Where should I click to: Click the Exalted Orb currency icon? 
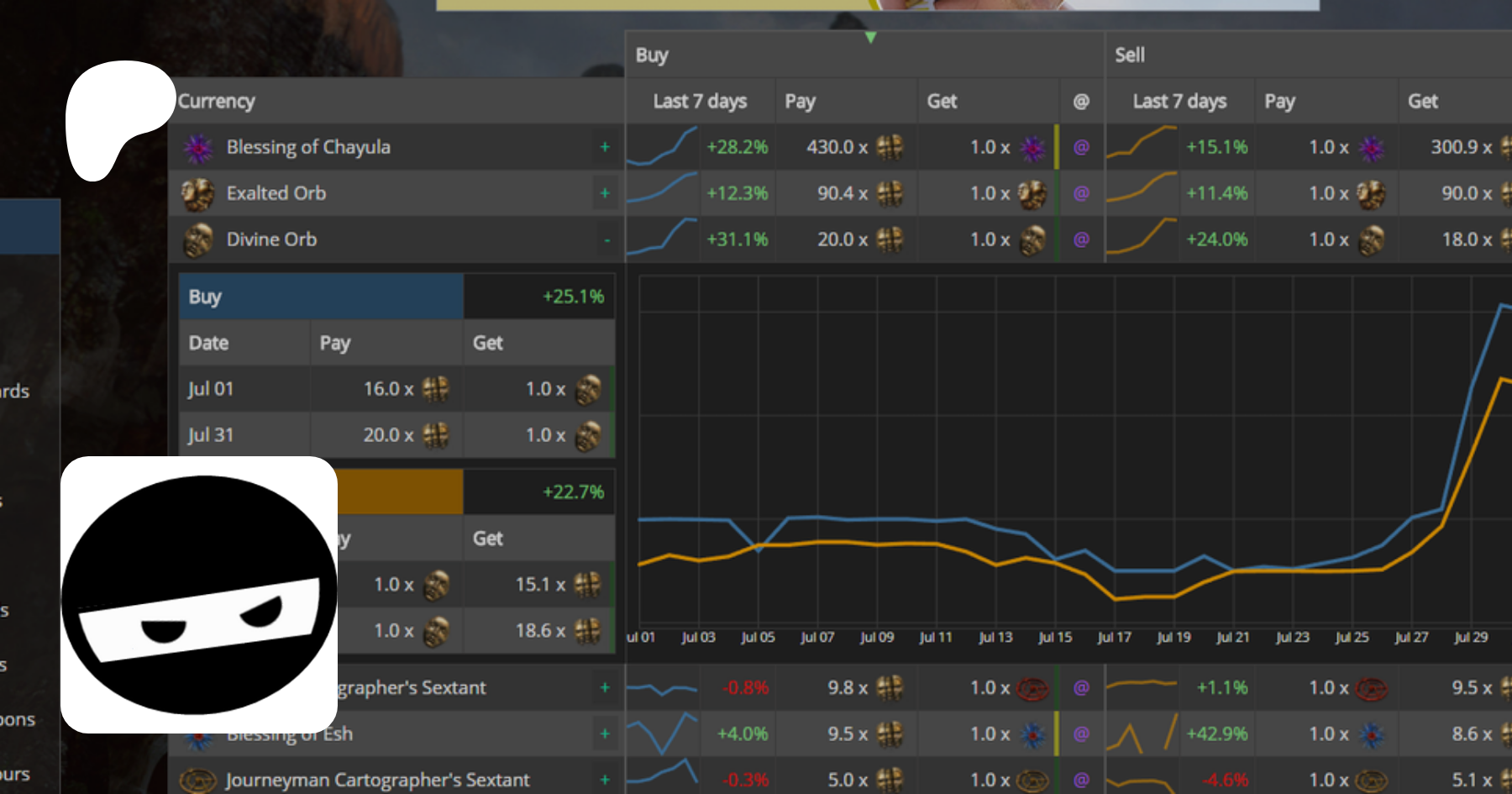point(198,194)
